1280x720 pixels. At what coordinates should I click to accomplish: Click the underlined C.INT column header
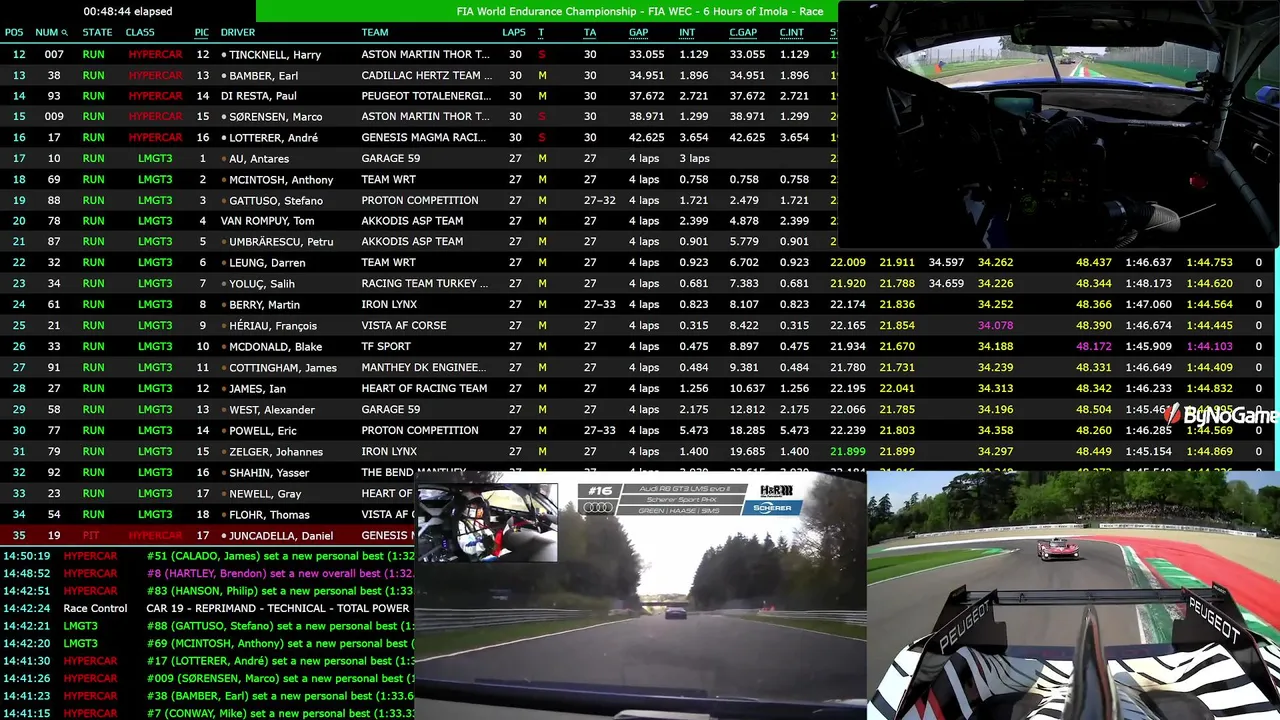point(792,32)
